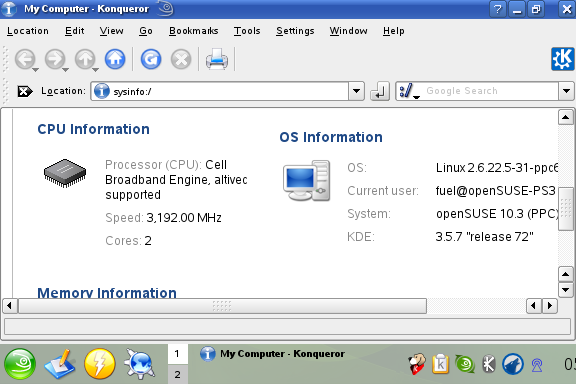
Task: Open the Help menu
Action: 393,31
